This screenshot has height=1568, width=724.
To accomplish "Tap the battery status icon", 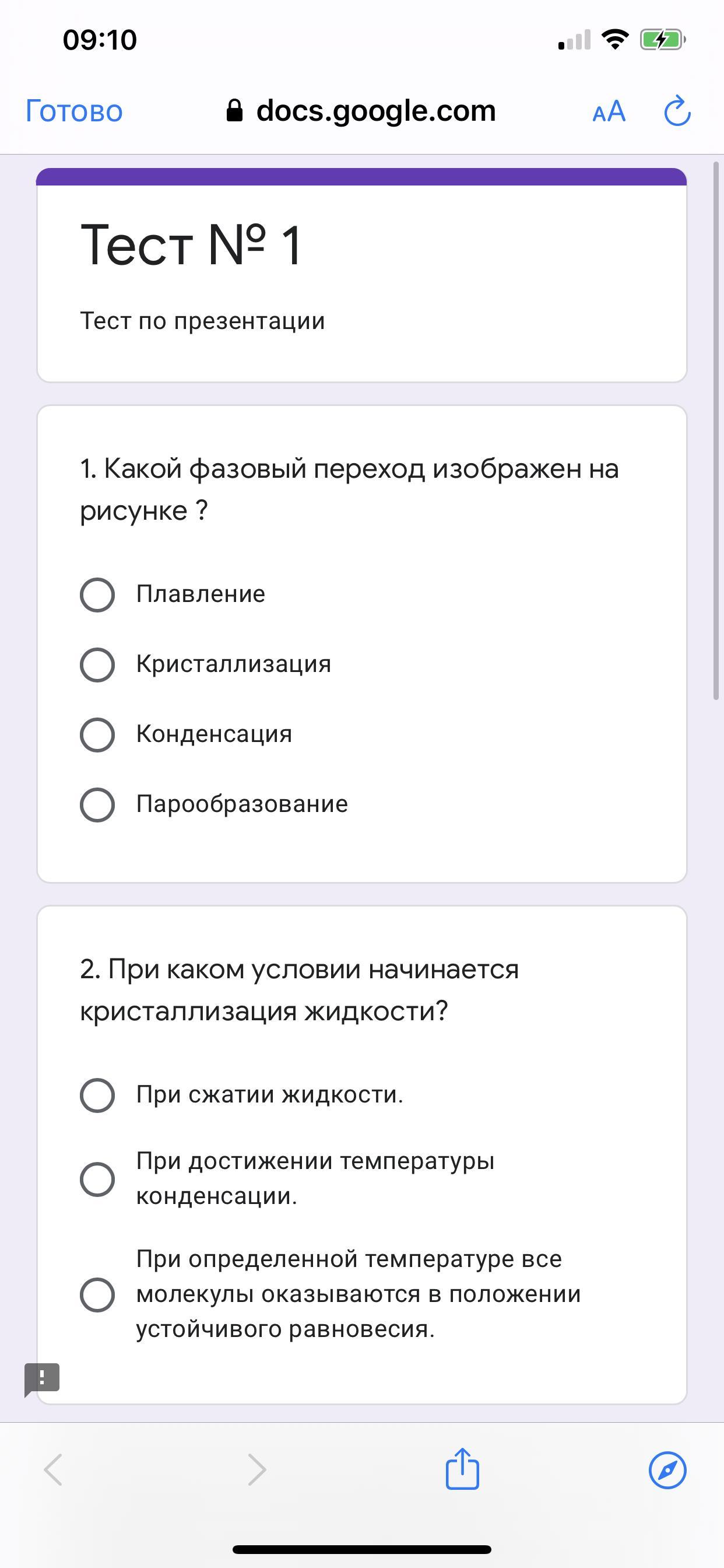I will [662, 40].
